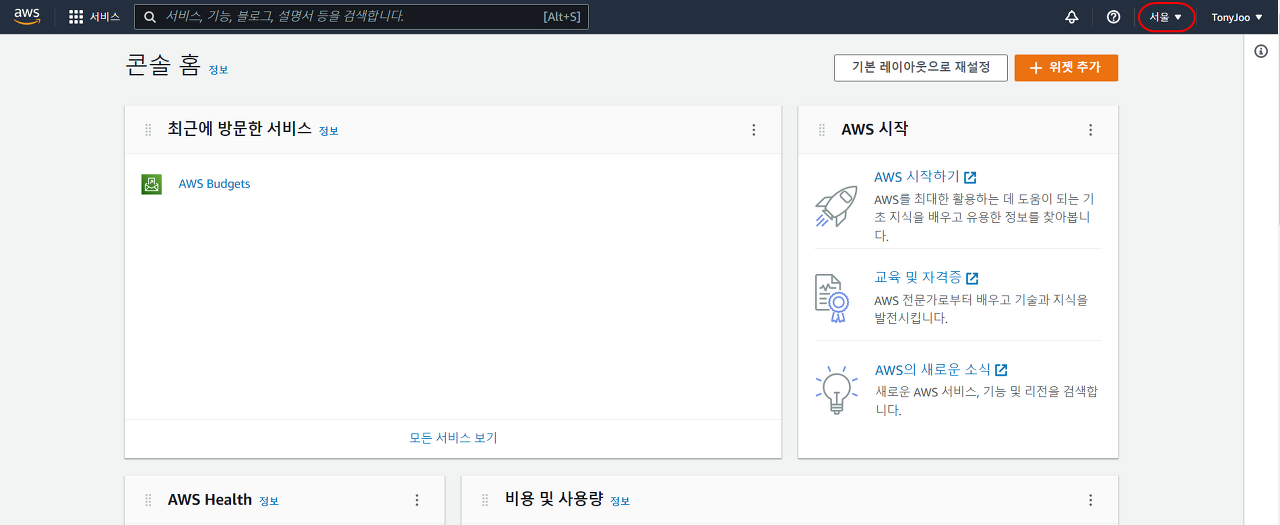Image resolution: width=1280 pixels, height=525 pixels.
Task: Open the AWS 시작하기 link
Action: (917, 177)
